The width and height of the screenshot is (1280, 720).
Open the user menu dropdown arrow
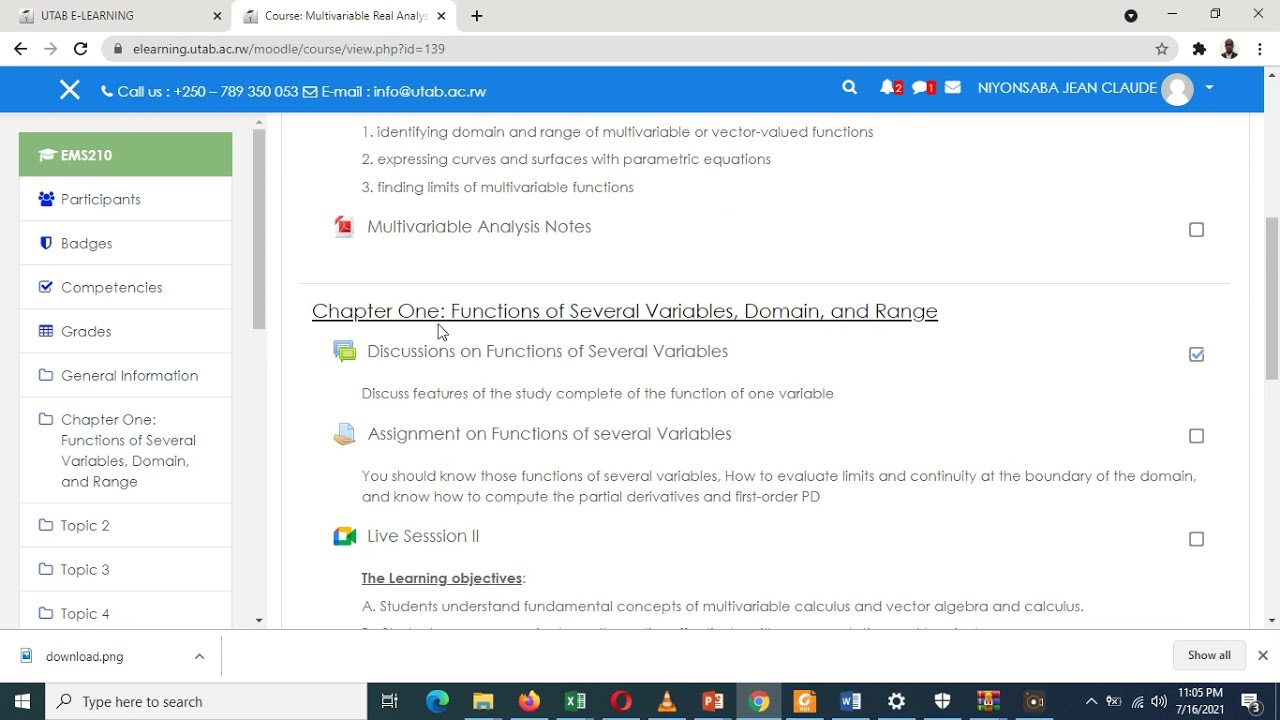[x=1209, y=88]
